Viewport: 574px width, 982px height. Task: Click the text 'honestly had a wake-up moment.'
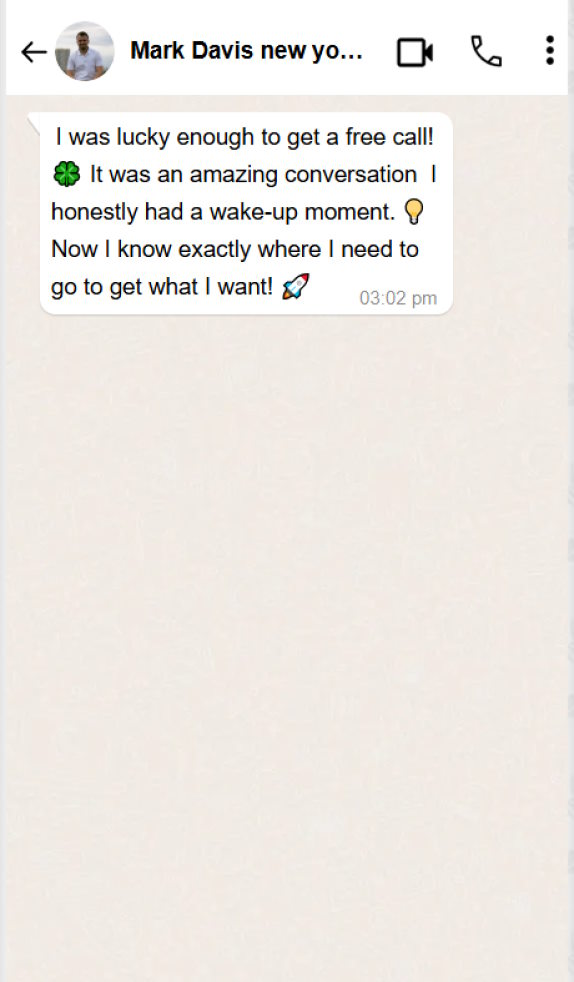[x=223, y=212]
